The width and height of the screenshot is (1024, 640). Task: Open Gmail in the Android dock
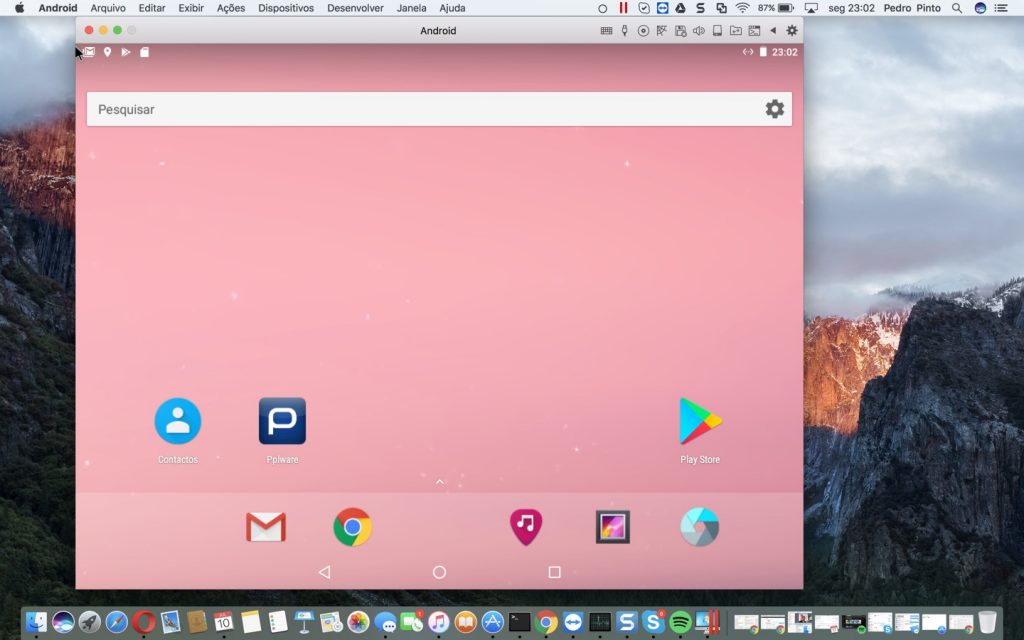pos(266,527)
